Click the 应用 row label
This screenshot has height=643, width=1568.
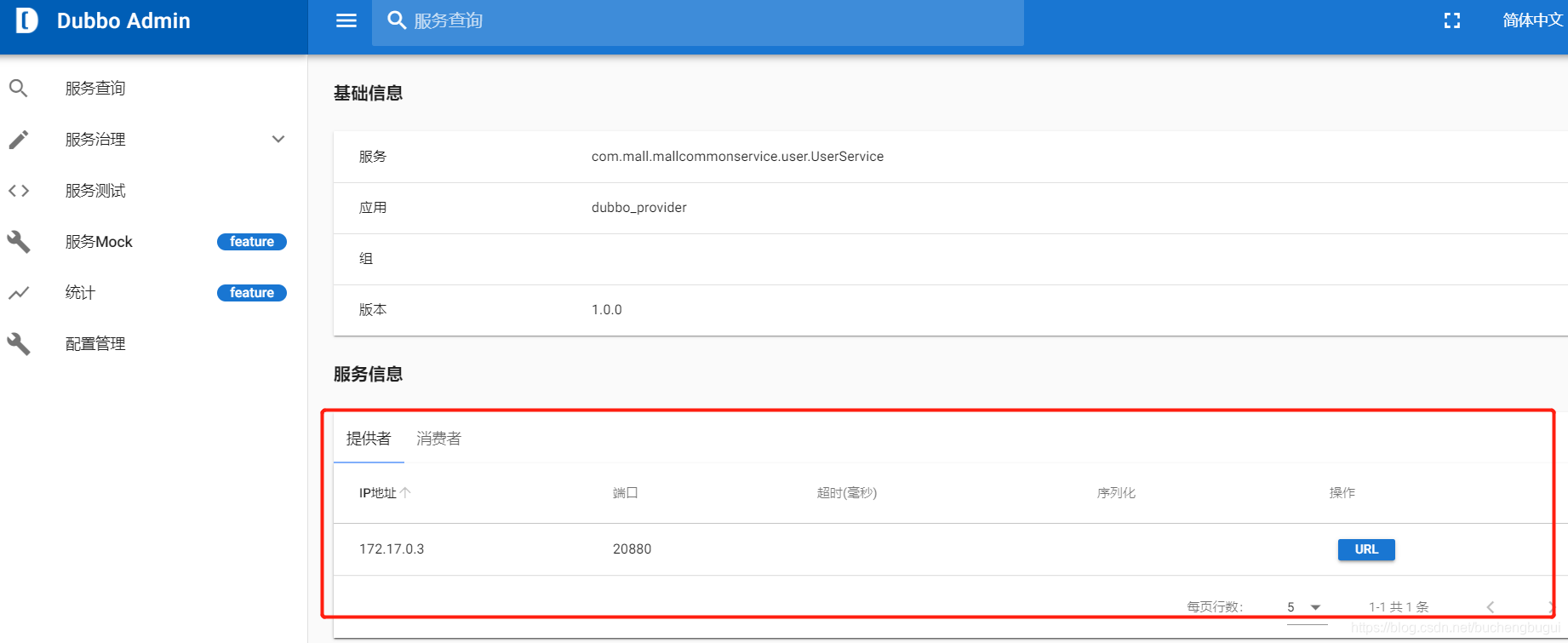373,208
